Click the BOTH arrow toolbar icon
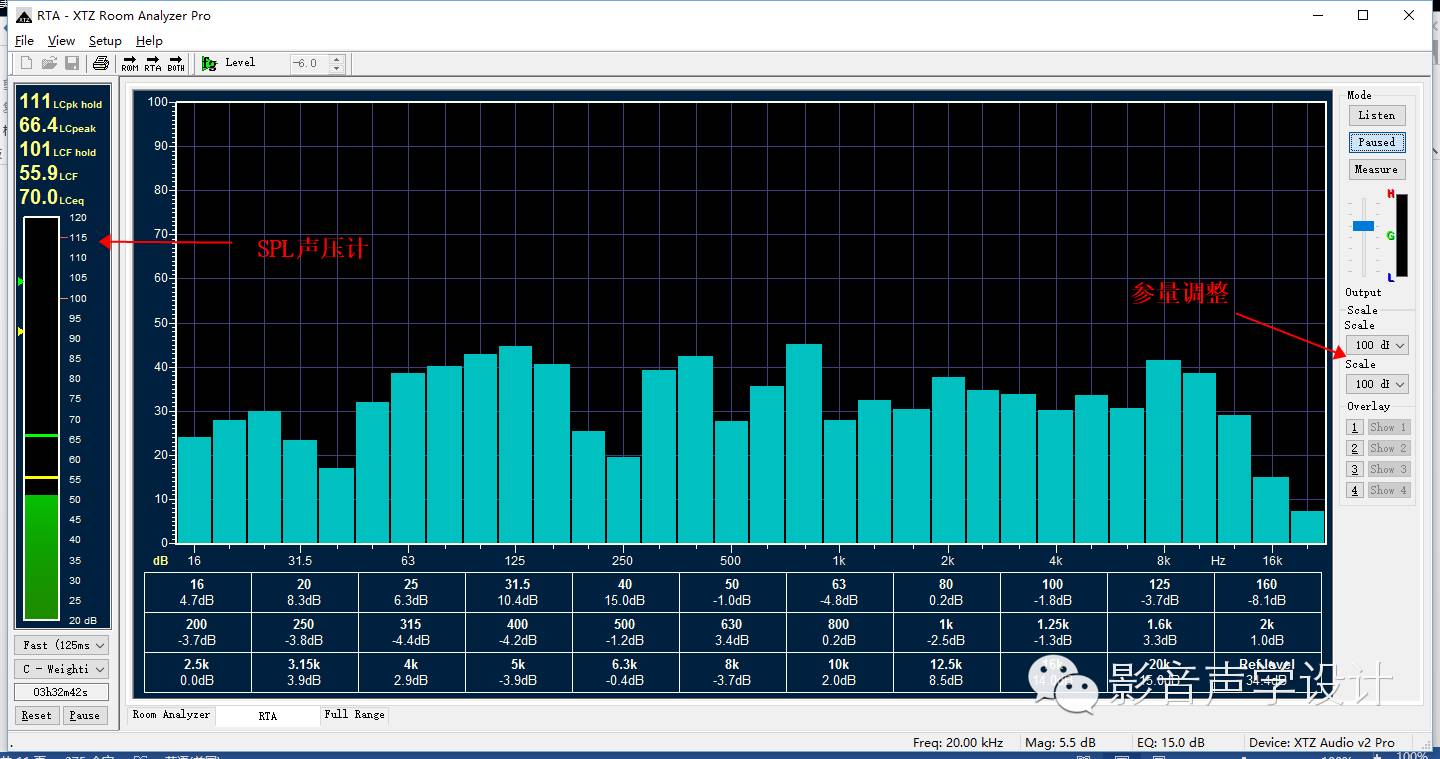The width and height of the screenshot is (1440, 759). (176, 63)
